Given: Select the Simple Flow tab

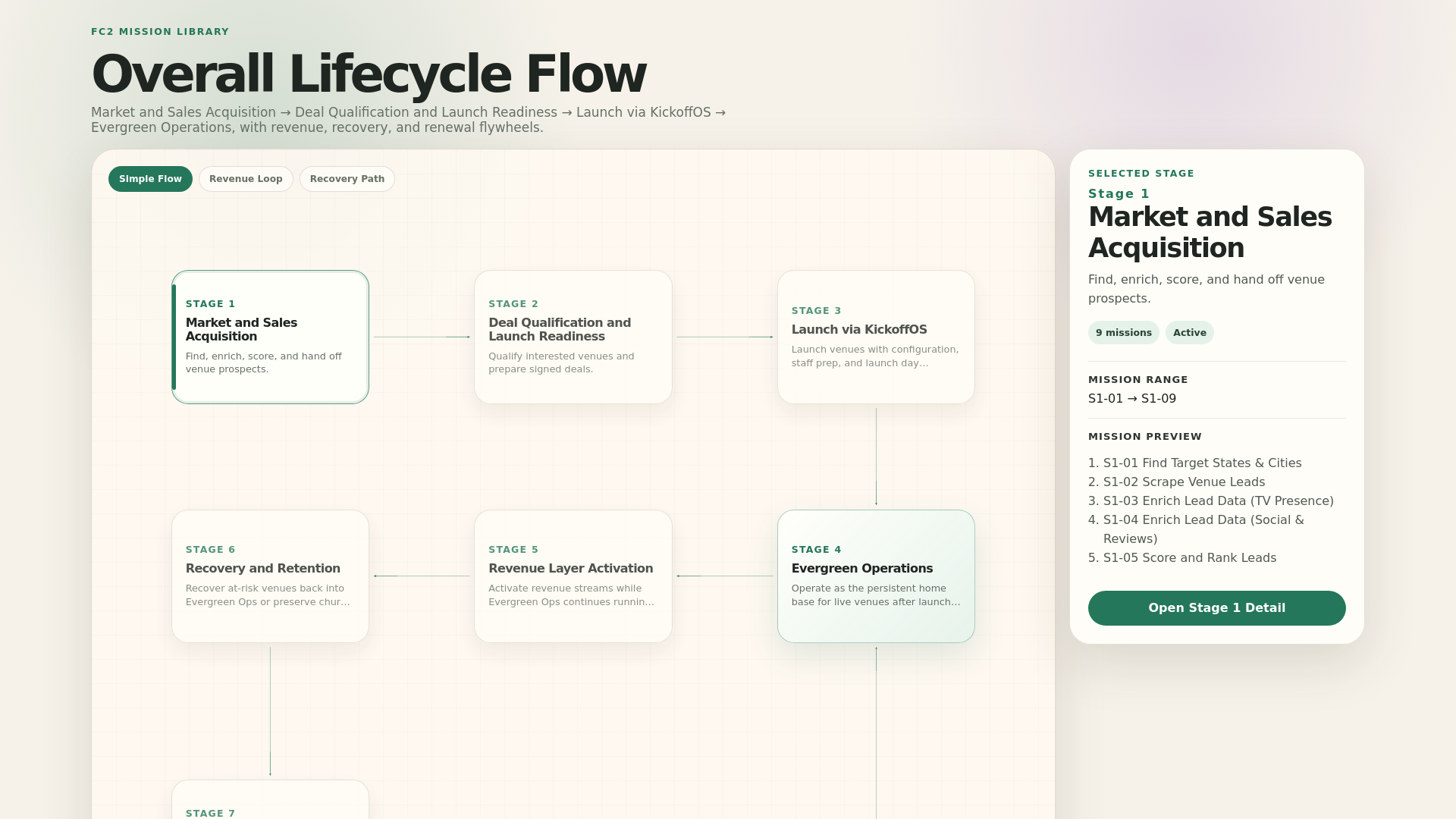Looking at the screenshot, I should pos(150,179).
